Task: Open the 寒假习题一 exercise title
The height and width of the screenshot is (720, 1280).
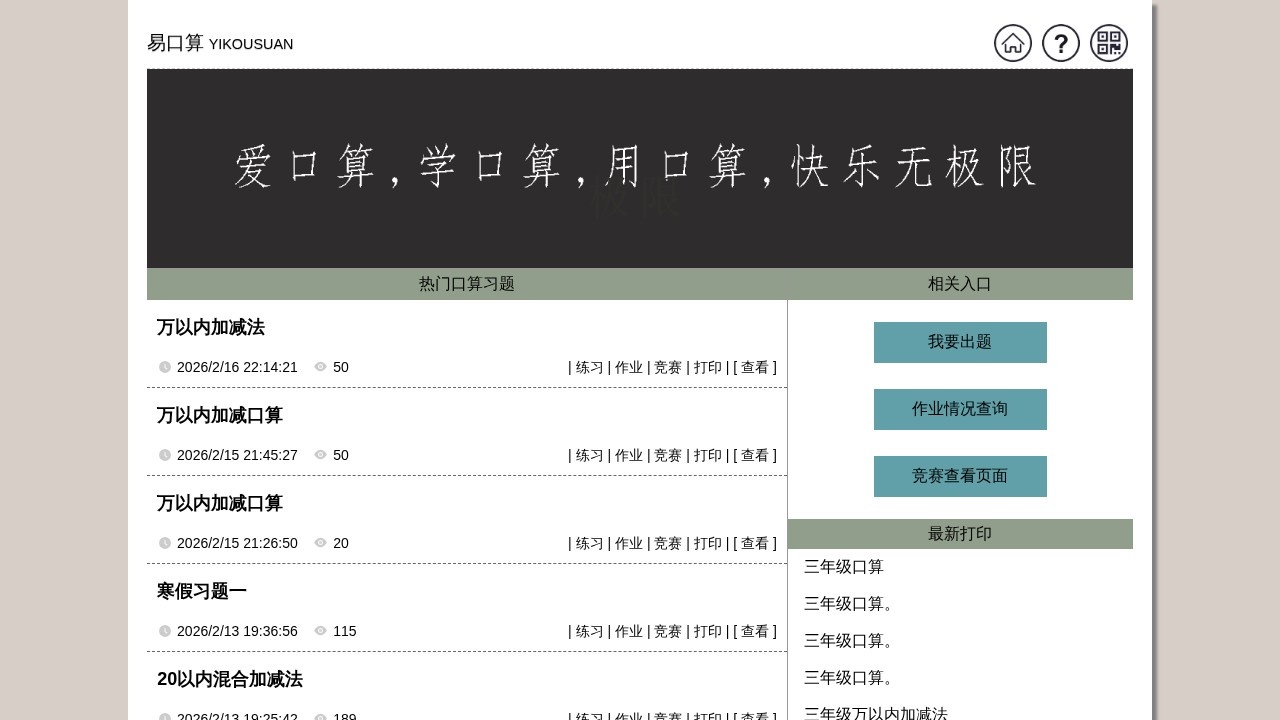Action: (x=201, y=591)
